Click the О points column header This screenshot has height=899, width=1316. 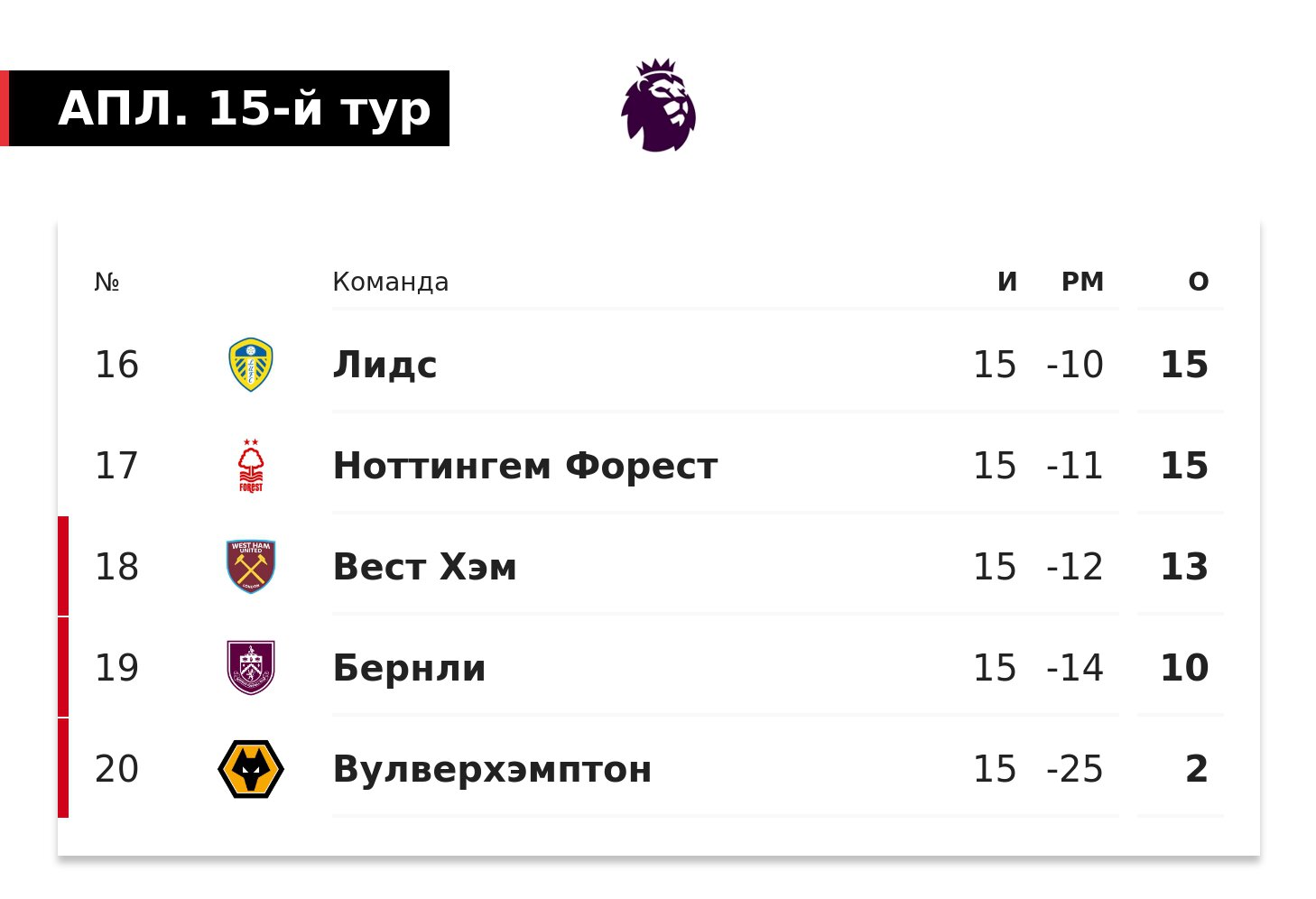pyautogui.click(x=1199, y=282)
